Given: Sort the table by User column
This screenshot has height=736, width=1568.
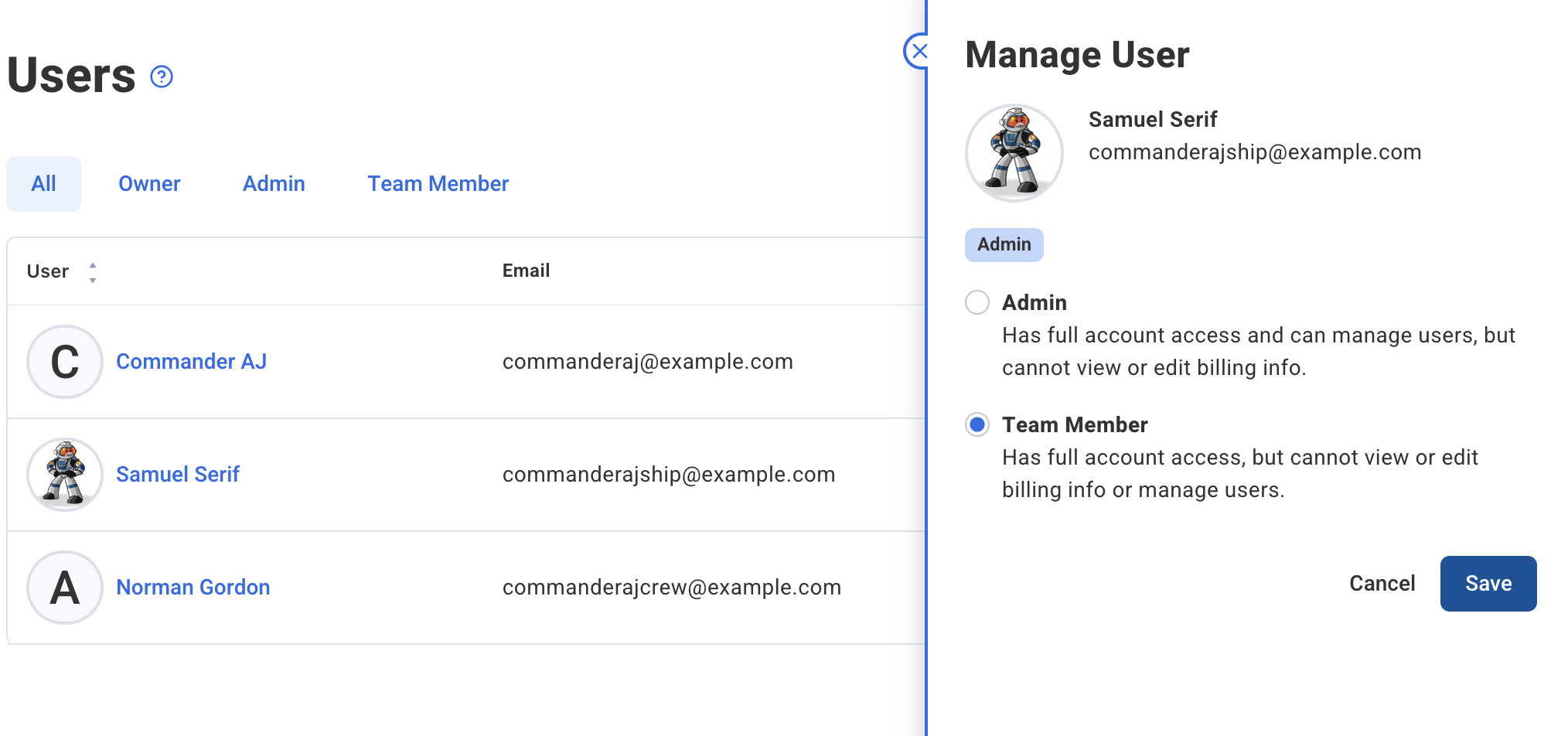Looking at the screenshot, I should tap(93, 272).
